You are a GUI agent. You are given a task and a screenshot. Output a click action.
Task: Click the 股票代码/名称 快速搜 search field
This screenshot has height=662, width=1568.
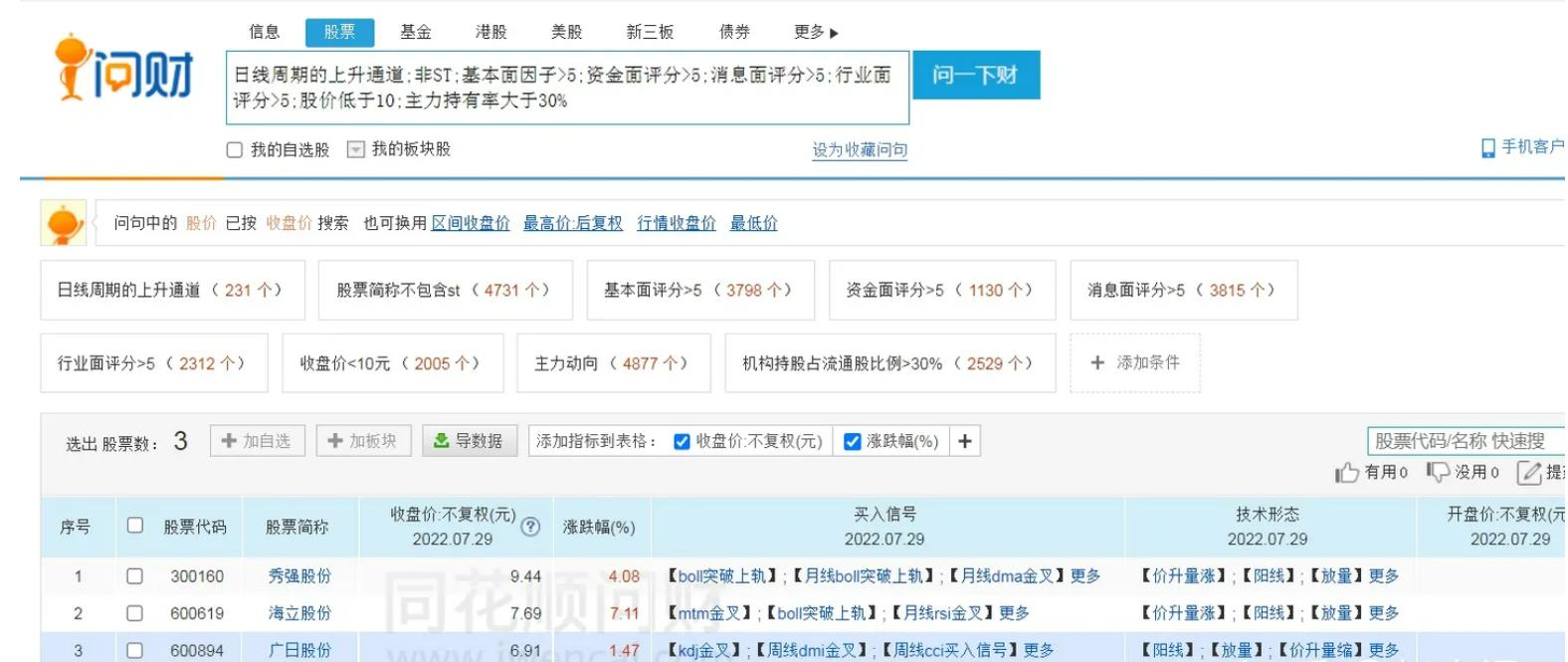coord(1467,441)
